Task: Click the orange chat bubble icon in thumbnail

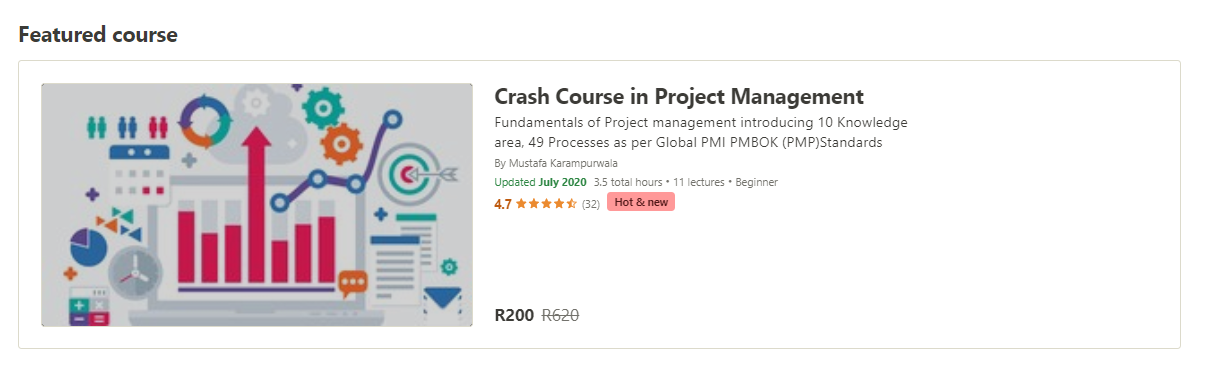Action: tap(353, 284)
